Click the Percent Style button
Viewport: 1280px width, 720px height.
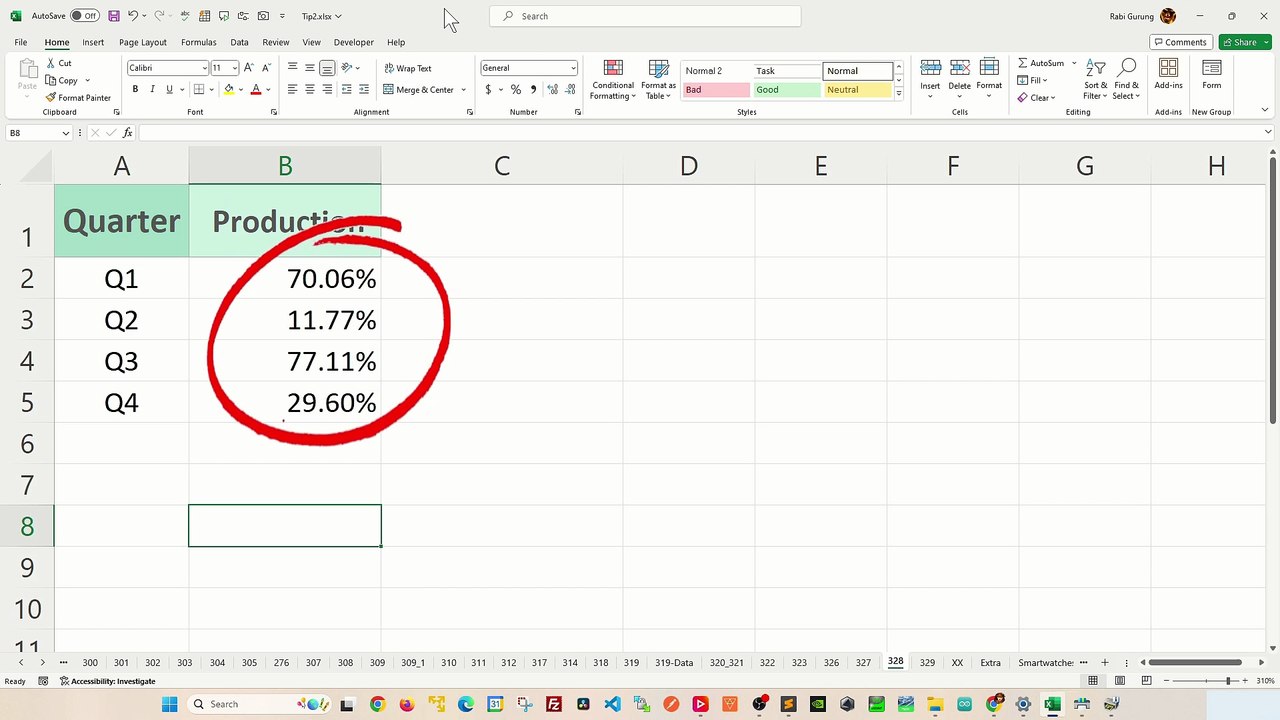point(516,89)
